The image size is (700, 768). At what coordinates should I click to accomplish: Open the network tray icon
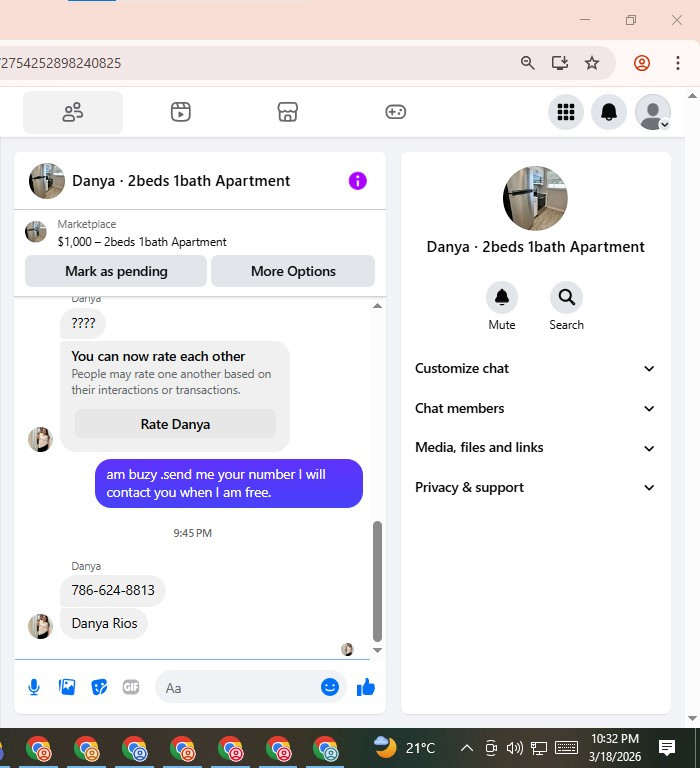[539, 748]
